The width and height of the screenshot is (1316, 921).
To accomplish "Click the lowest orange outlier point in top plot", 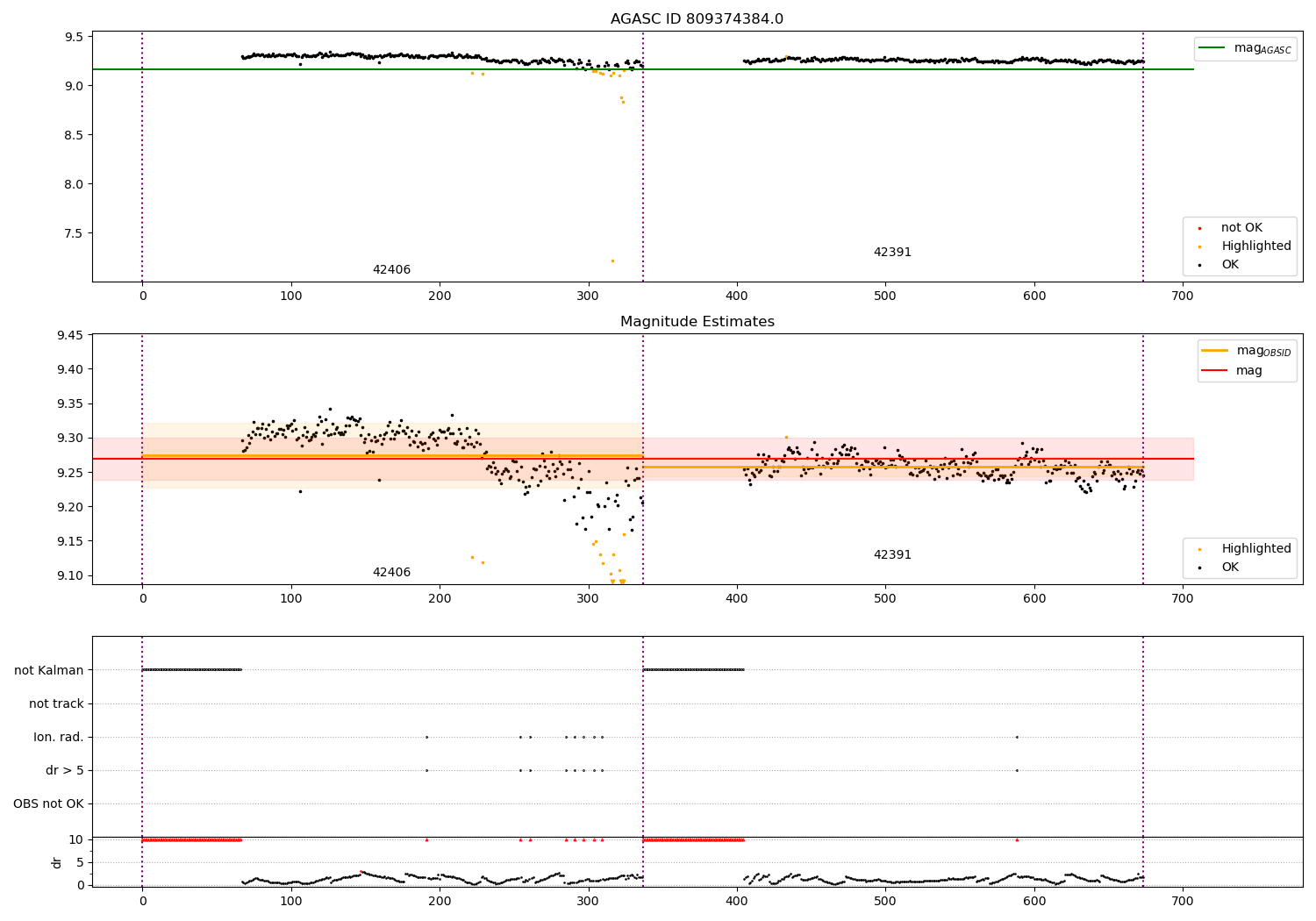I will tap(612, 261).
